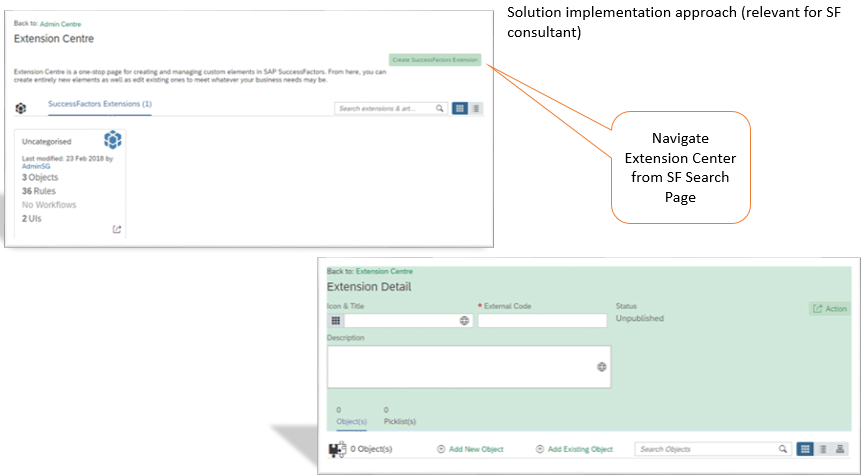
Task: Open the Admin Centre back link
Action: click(60, 24)
